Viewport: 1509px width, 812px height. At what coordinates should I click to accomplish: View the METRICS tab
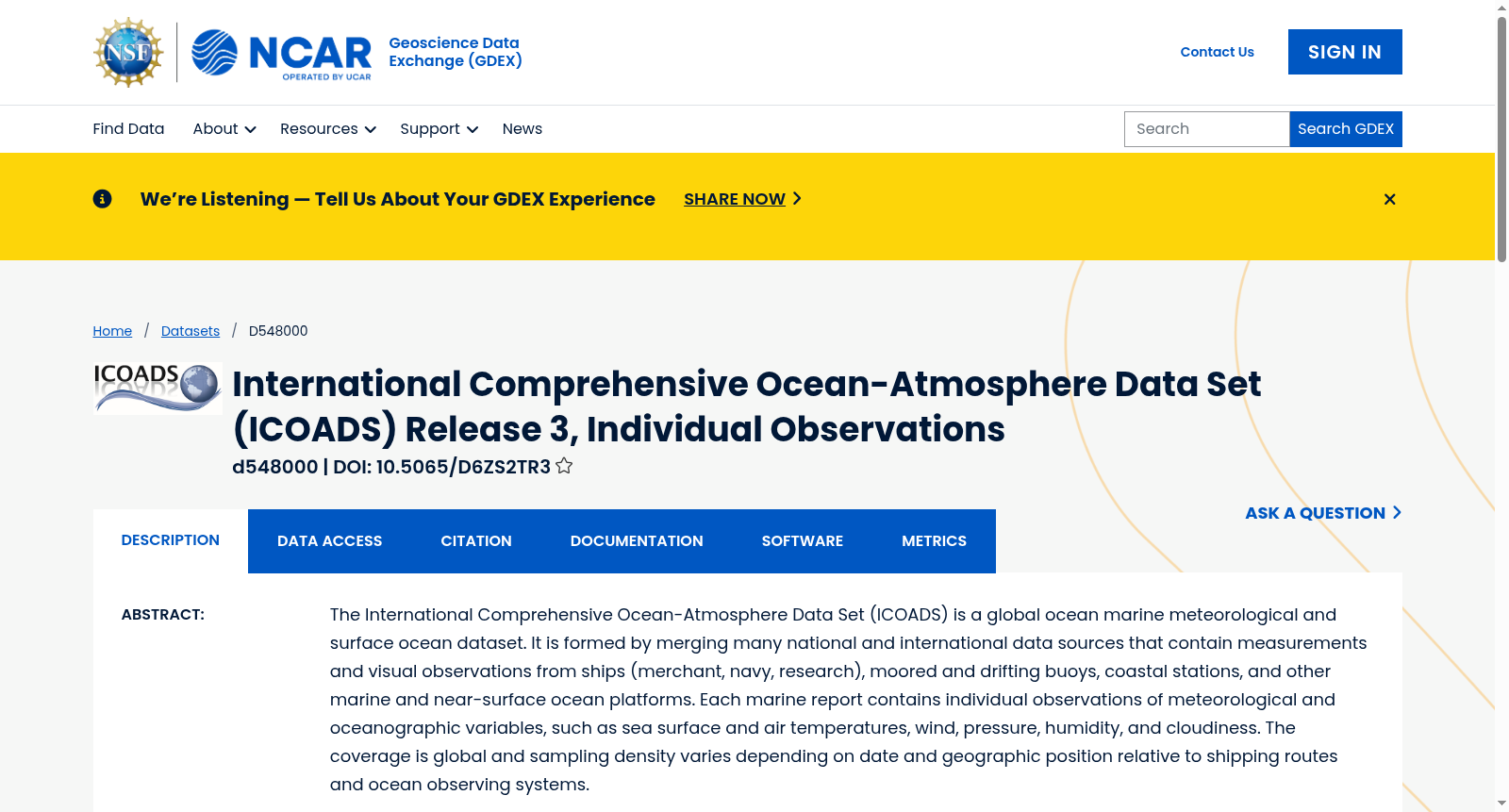pyautogui.click(x=934, y=541)
